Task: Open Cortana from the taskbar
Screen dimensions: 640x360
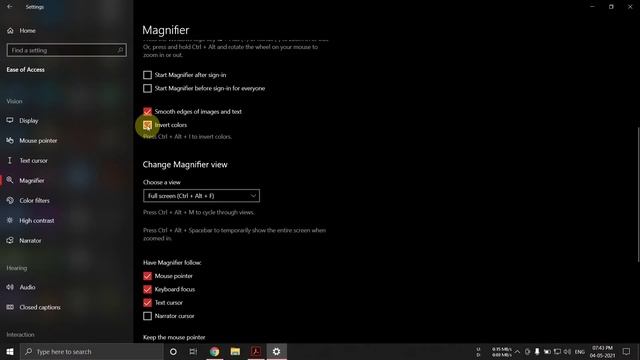Action: click(173, 351)
